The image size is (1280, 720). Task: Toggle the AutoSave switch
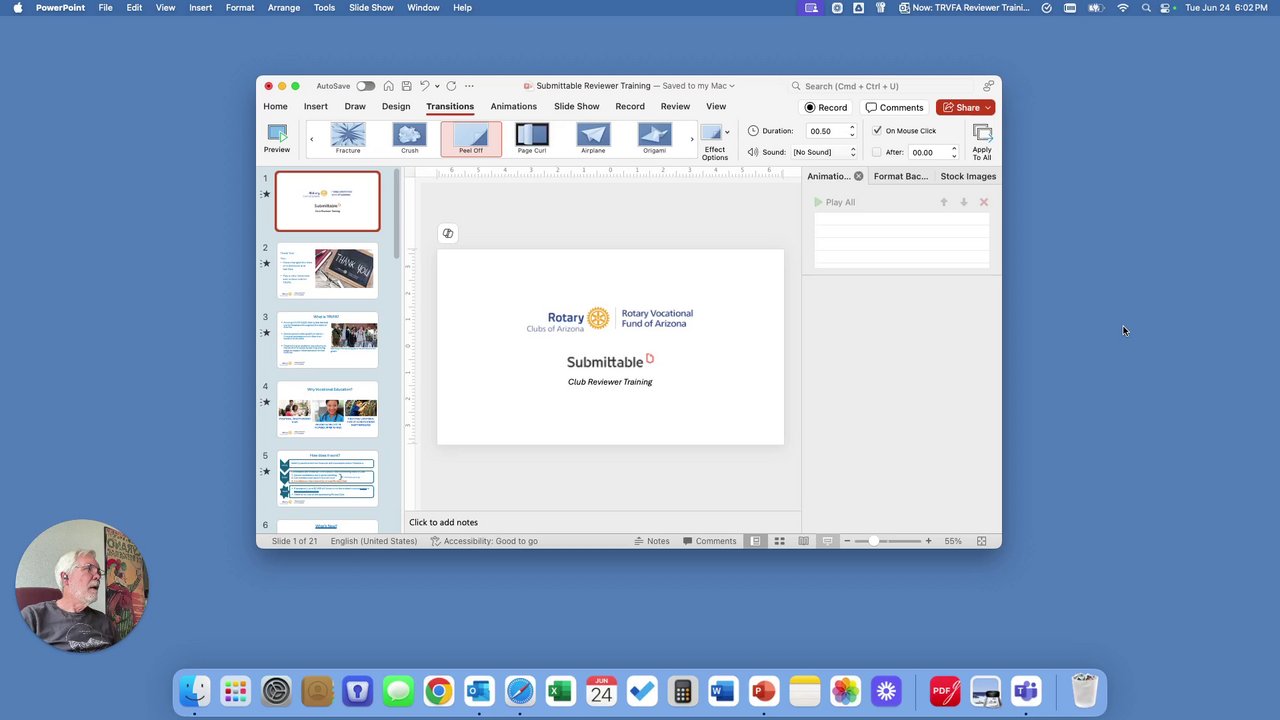coord(365,86)
